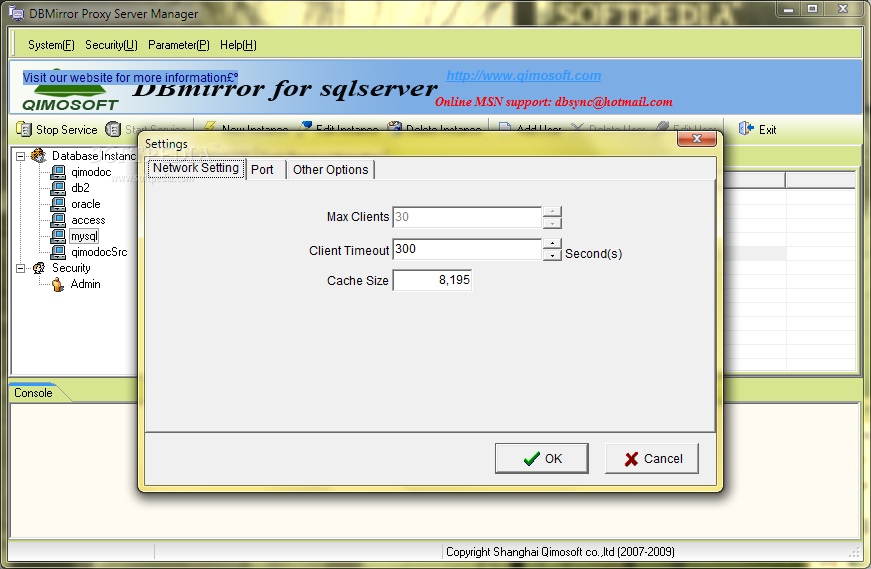Click the qimodocSrc instance computer icon
This screenshot has height=569, width=871.
coord(58,252)
